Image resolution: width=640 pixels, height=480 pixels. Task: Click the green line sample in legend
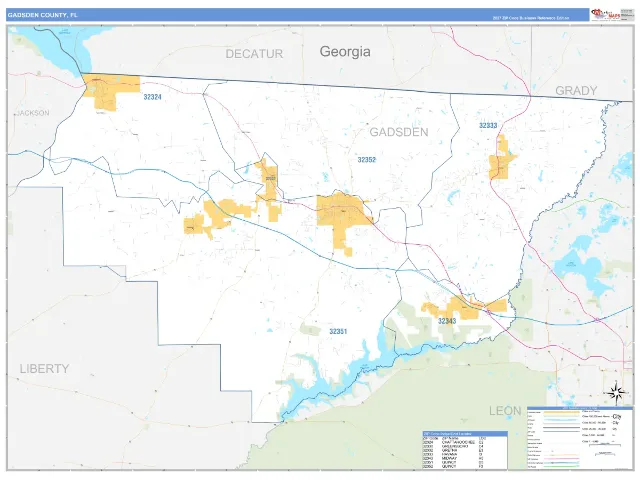(562, 467)
